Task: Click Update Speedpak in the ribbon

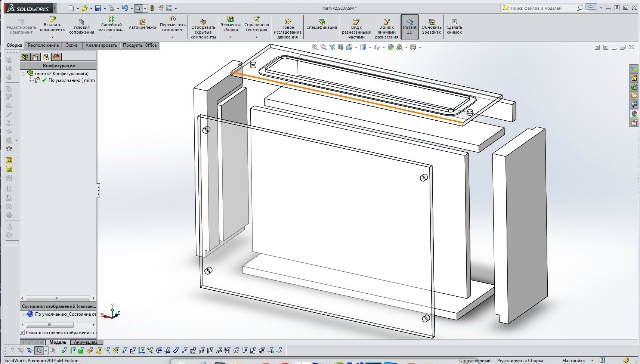Action: (431, 27)
